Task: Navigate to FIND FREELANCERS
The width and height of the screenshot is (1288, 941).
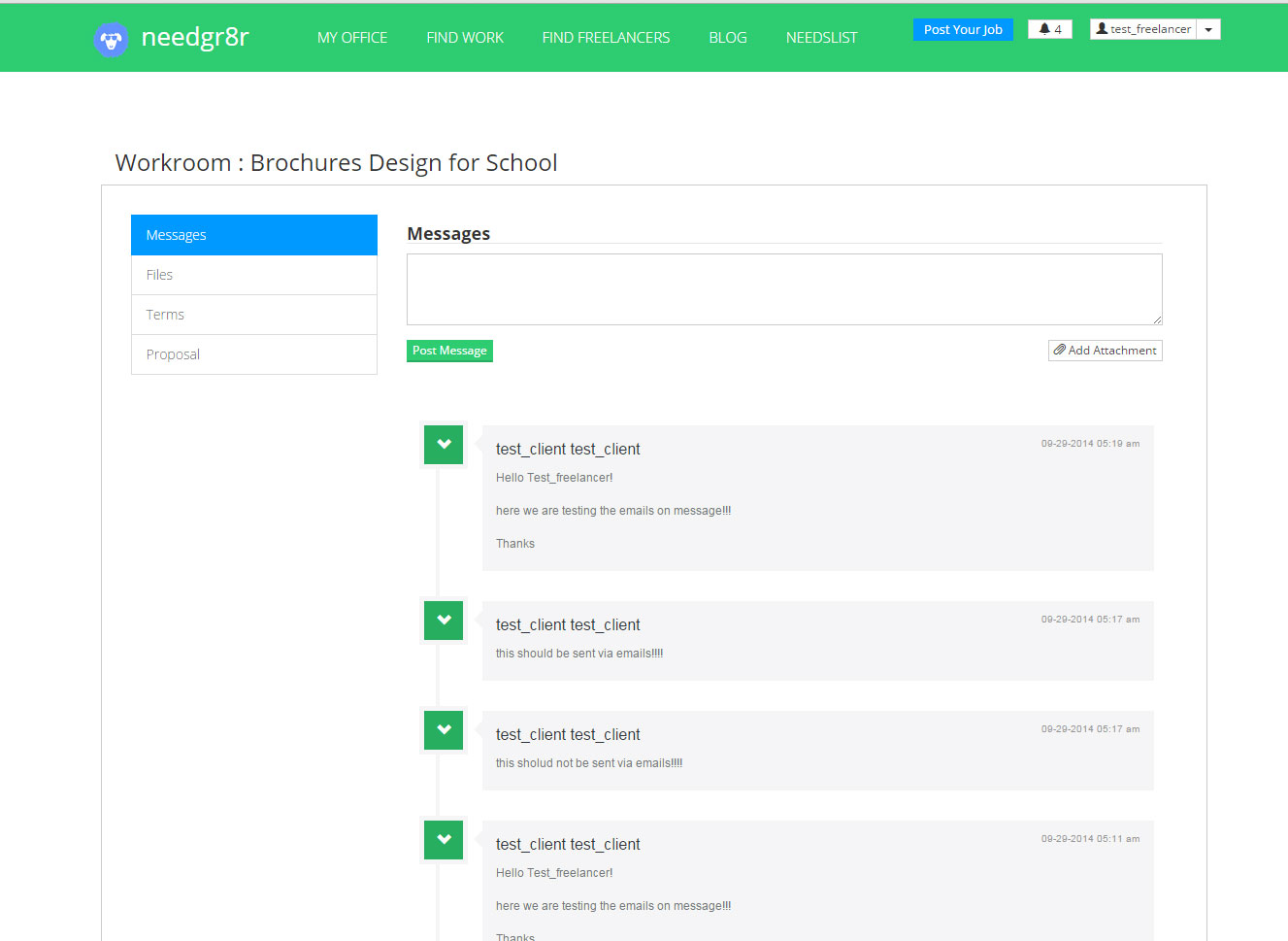Action: coord(606,38)
